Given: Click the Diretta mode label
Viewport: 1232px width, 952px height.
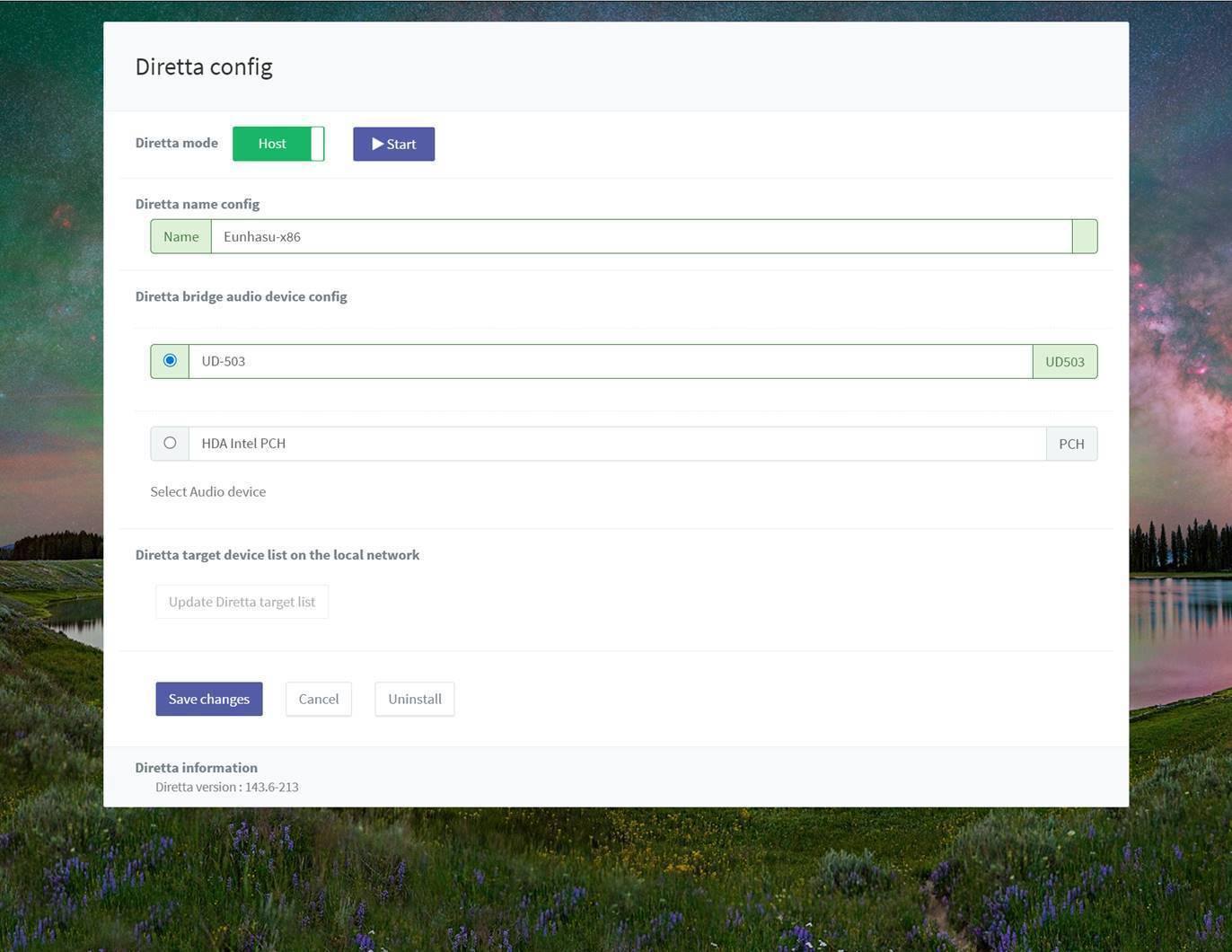Looking at the screenshot, I should (176, 143).
